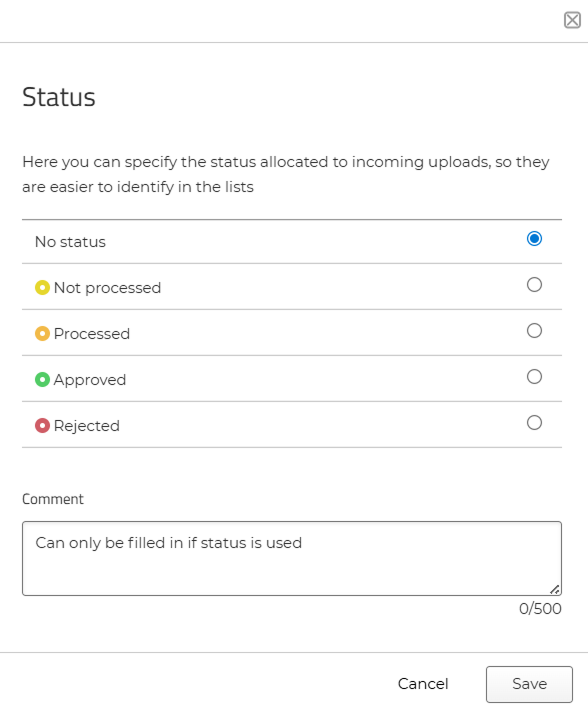Click the Rejected label text

tap(87, 426)
